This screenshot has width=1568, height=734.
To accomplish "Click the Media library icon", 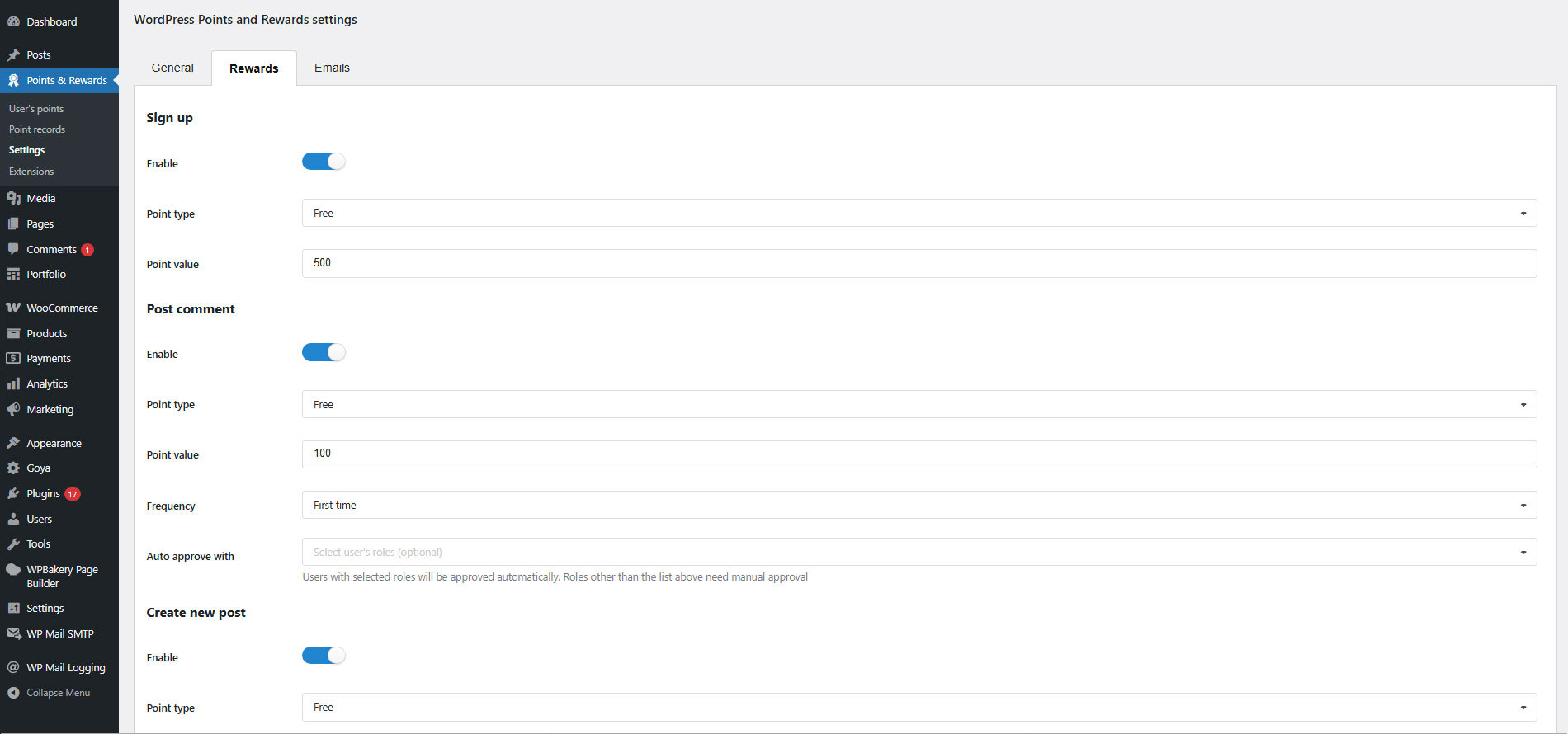I will coord(13,198).
